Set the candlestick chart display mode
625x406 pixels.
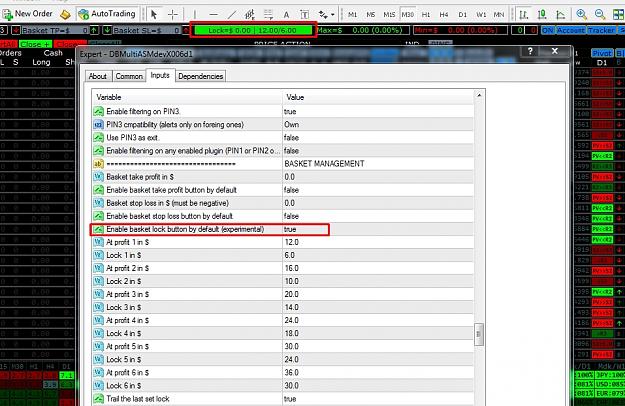click(542, 15)
